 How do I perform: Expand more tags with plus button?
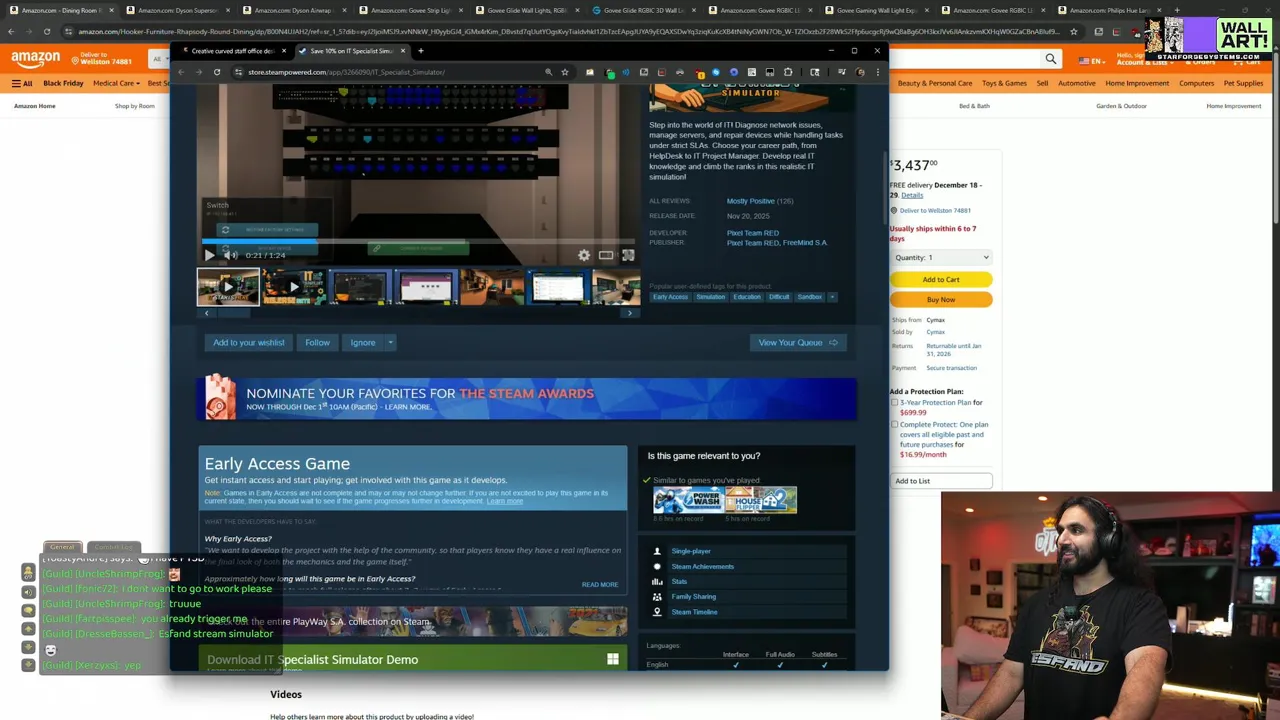(x=832, y=297)
